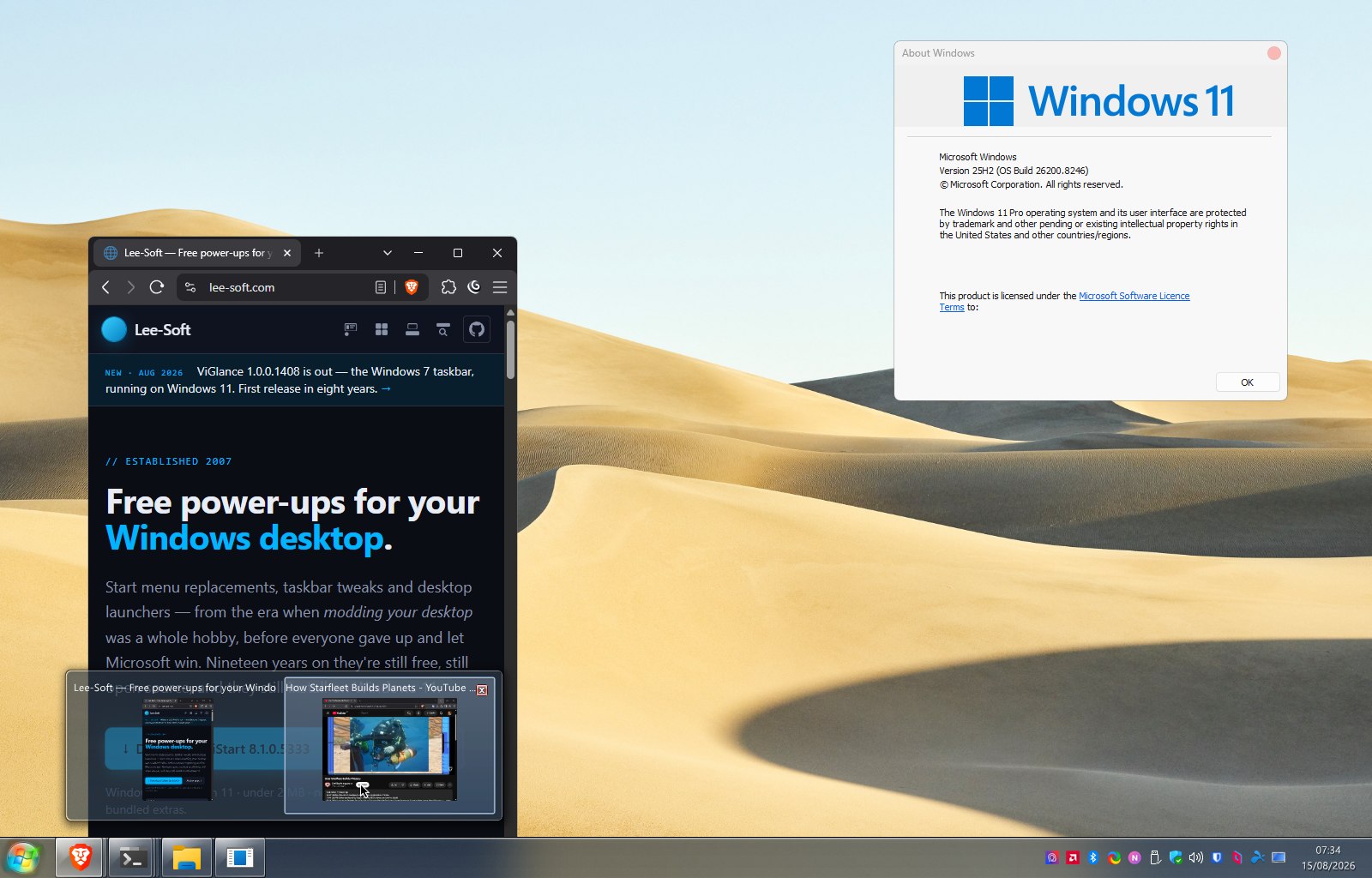Click the Lee-Soft site title text
This screenshot has width=1372, height=878.
point(162,329)
